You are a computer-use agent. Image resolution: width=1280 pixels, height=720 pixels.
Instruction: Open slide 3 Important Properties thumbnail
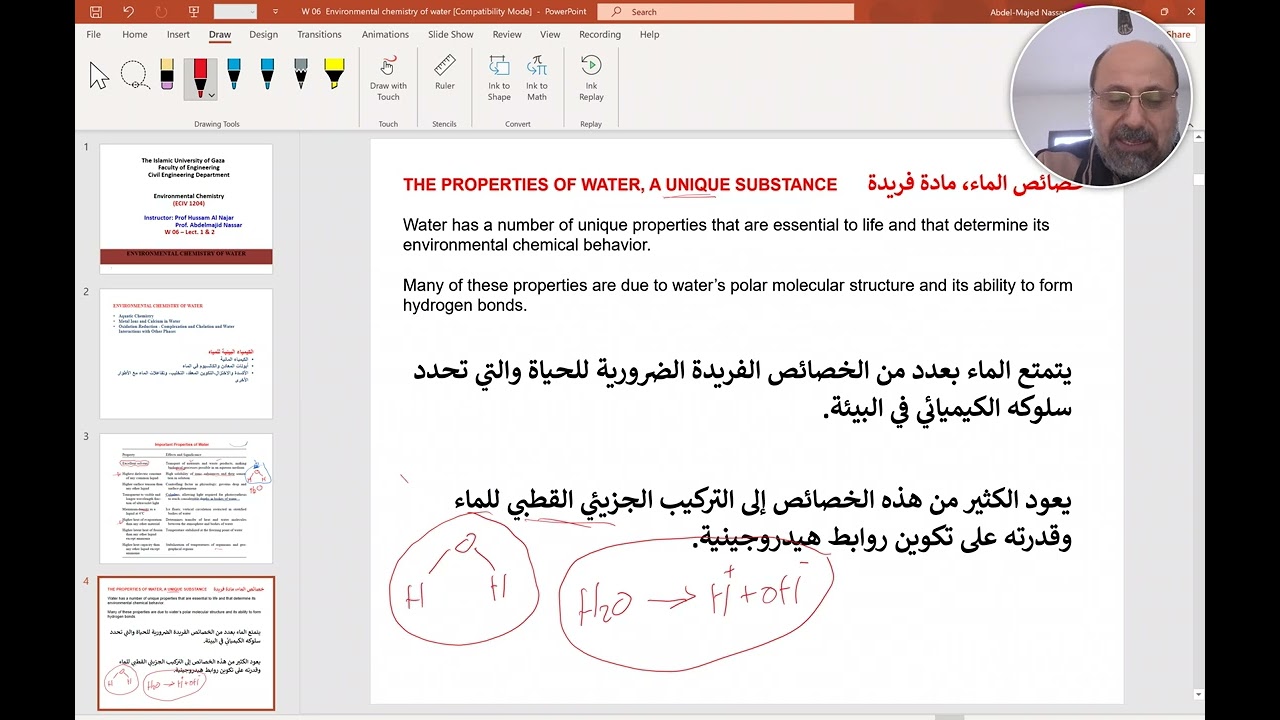186,499
